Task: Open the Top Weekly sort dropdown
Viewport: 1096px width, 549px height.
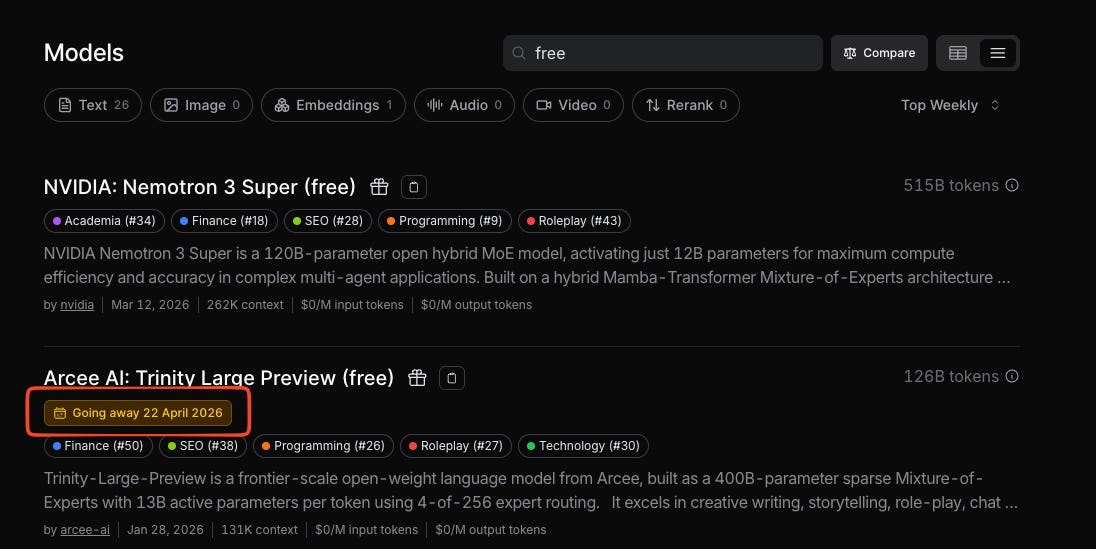Action: (x=950, y=105)
